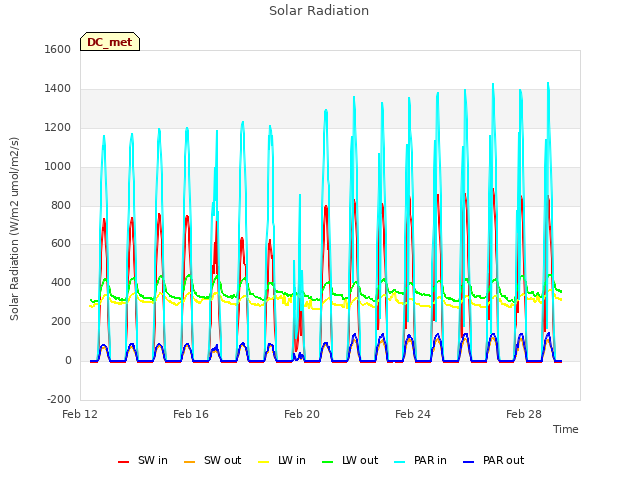This screenshot has width=640, height=480.
Task: Click the Feb 28 x-axis tick label
Action: (x=524, y=414)
